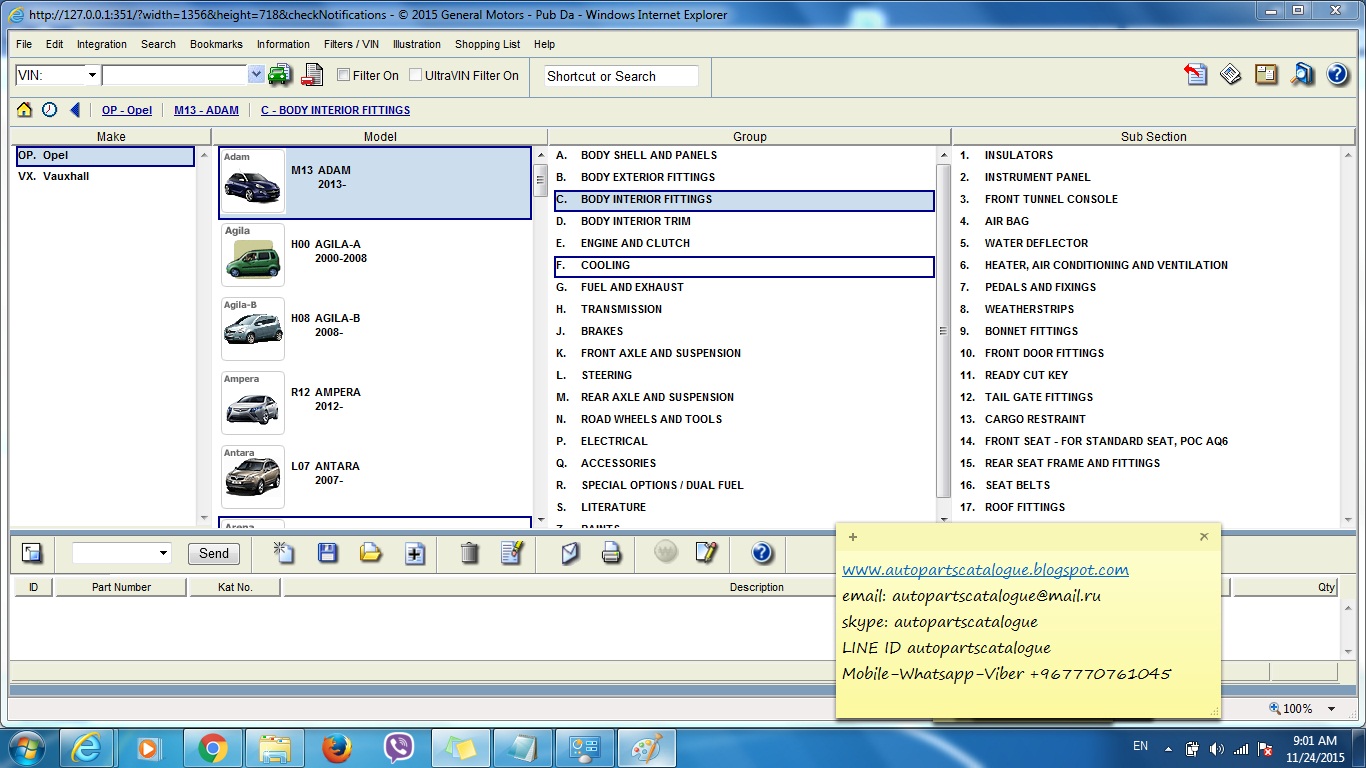Open the Filters / VIN menu
Image resolution: width=1366 pixels, height=768 pixels.
tap(350, 44)
